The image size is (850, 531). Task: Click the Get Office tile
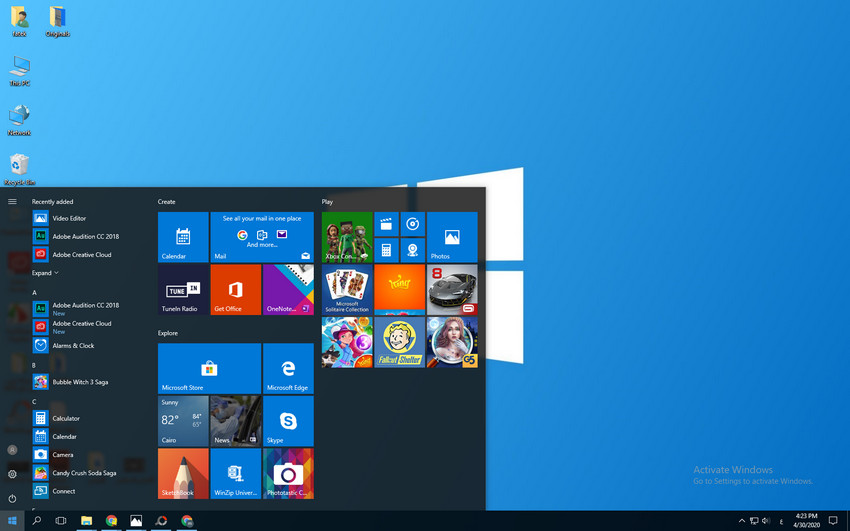[236, 290]
